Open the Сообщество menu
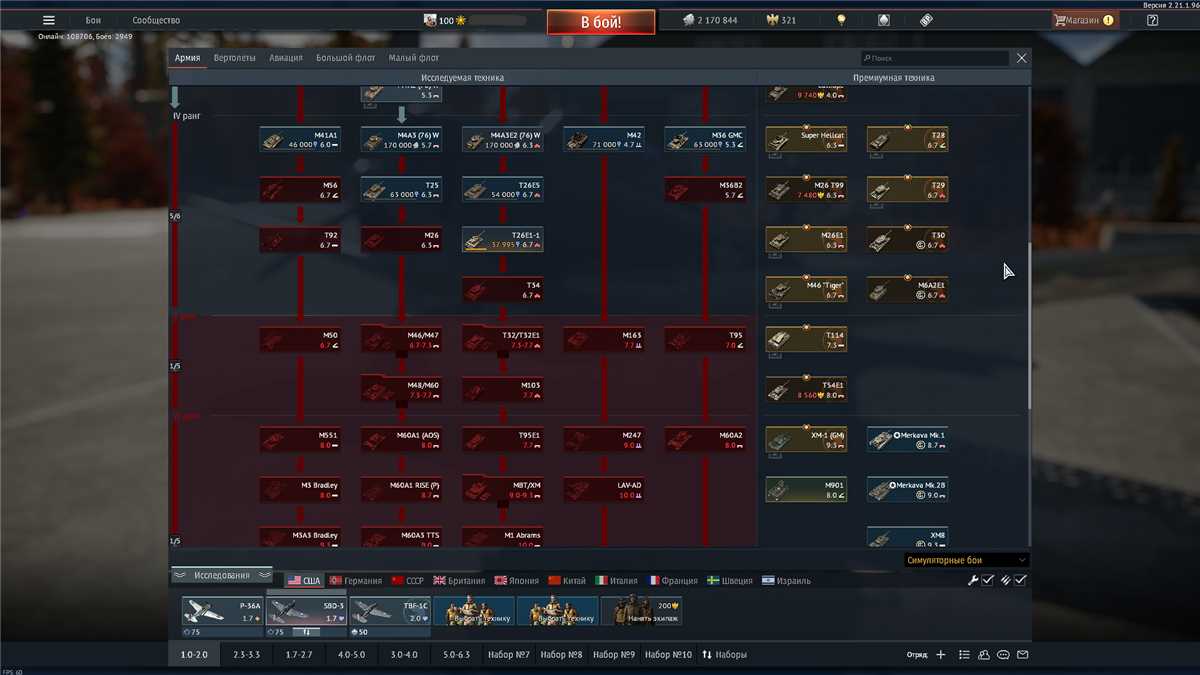 [x=156, y=20]
